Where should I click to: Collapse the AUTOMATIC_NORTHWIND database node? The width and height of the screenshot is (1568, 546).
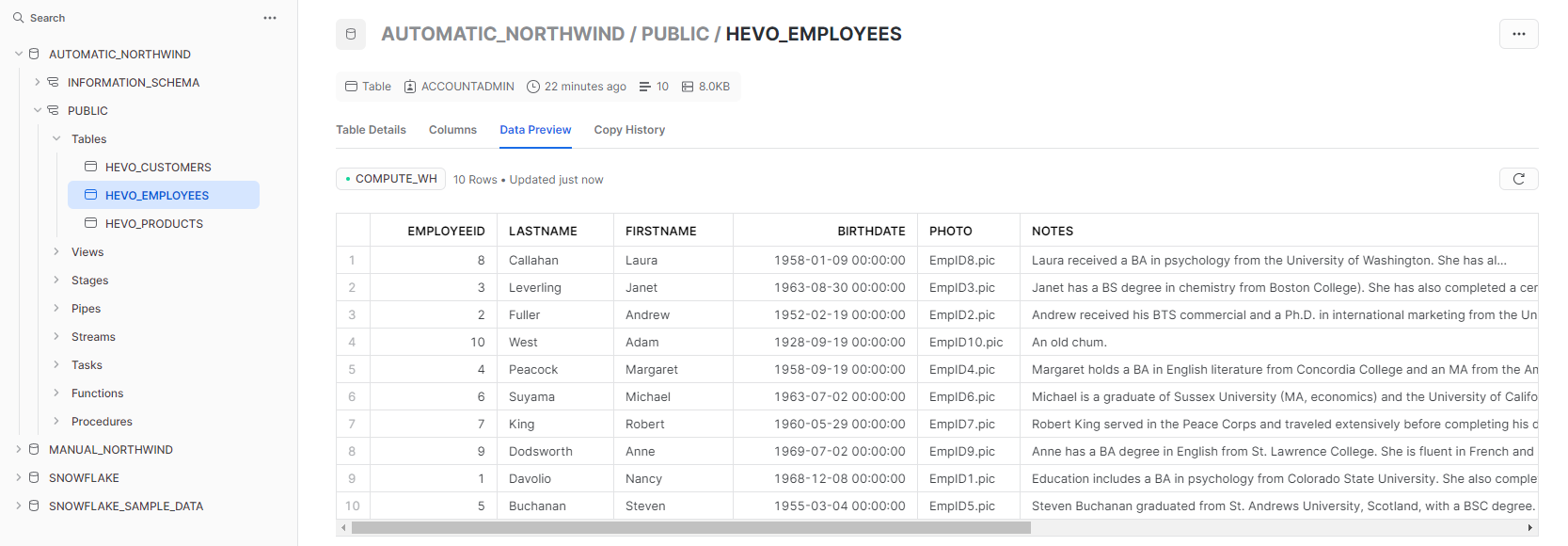19,54
